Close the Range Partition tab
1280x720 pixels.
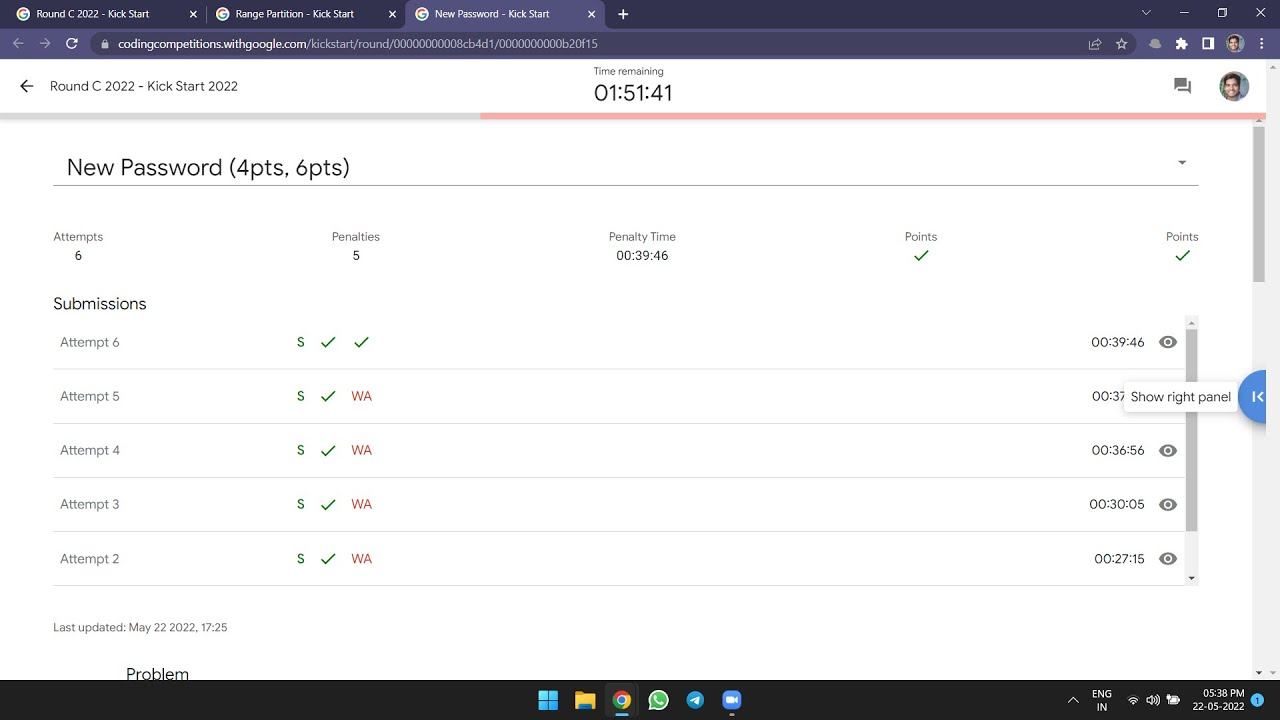(x=392, y=14)
